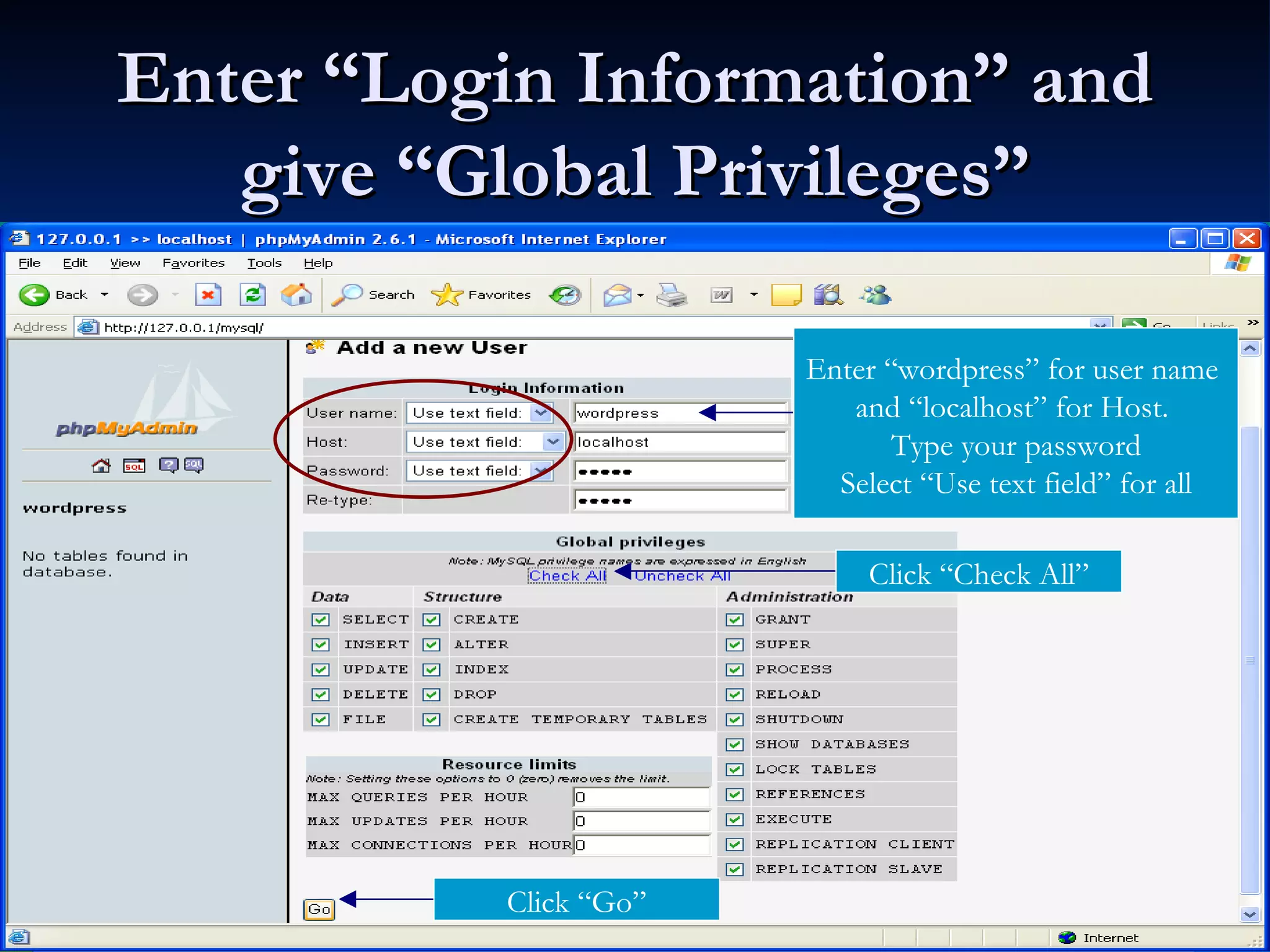Open the User name field-type dropdown
The height and width of the screenshot is (952, 1270).
[x=479, y=413]
